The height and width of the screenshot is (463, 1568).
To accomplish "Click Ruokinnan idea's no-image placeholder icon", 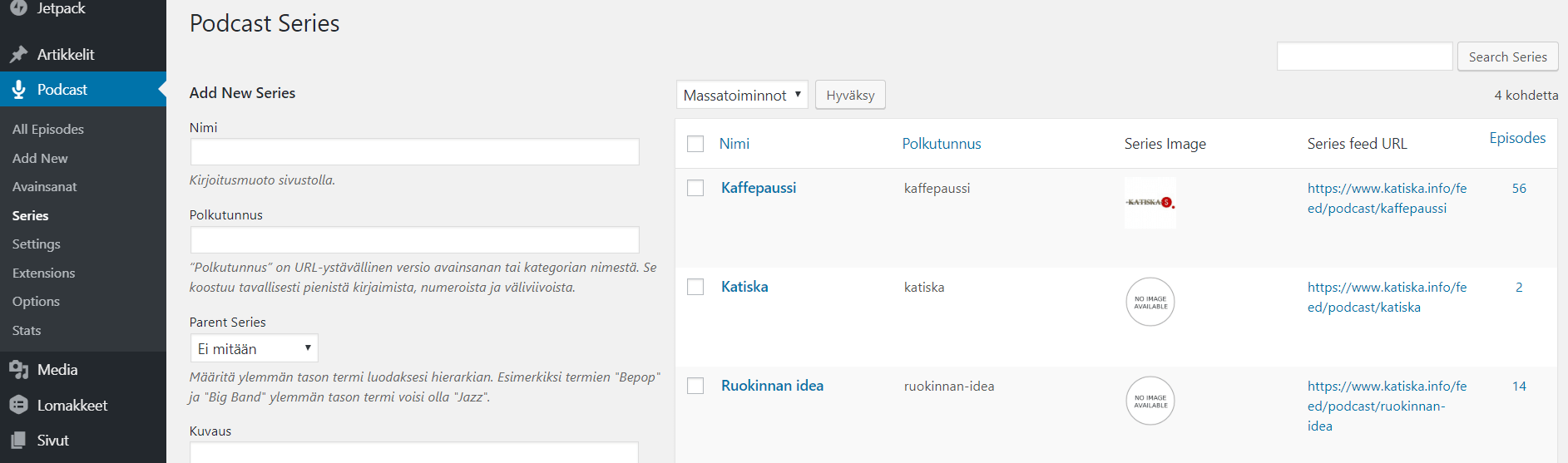I will pyautogui.click(x=1150, y=401).
